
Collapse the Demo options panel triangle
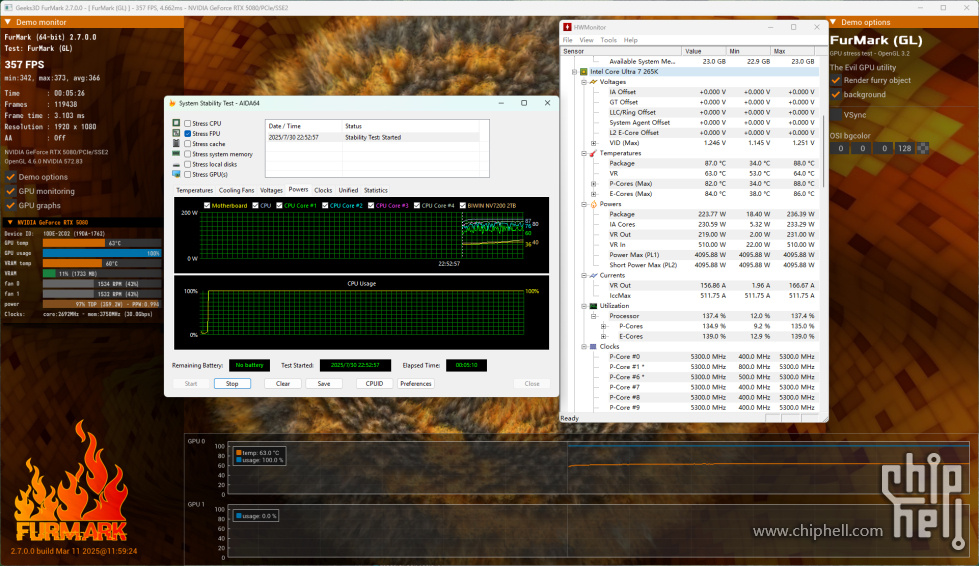(833, 22)
